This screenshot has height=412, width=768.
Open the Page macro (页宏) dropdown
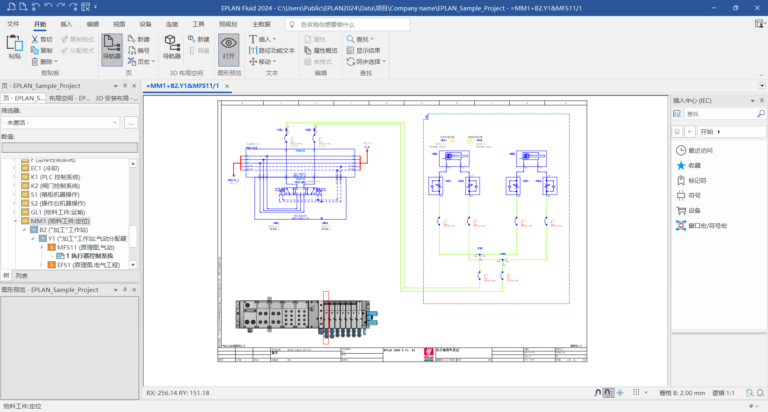153,62
